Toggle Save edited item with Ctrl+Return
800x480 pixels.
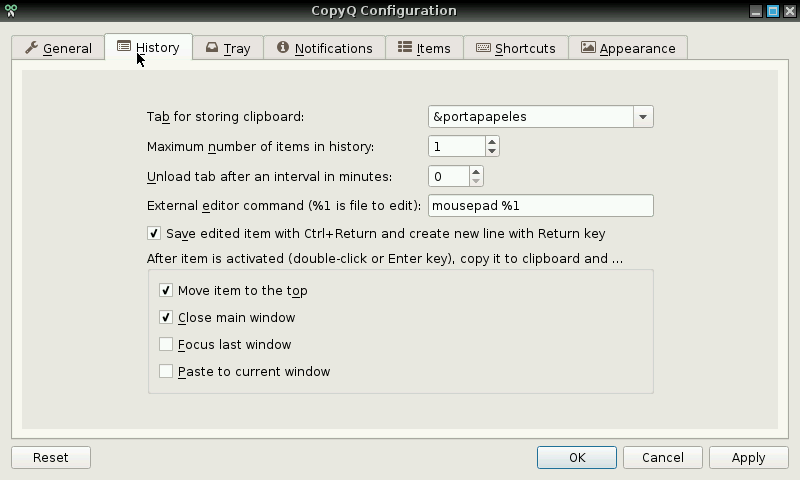coord(154,233)
